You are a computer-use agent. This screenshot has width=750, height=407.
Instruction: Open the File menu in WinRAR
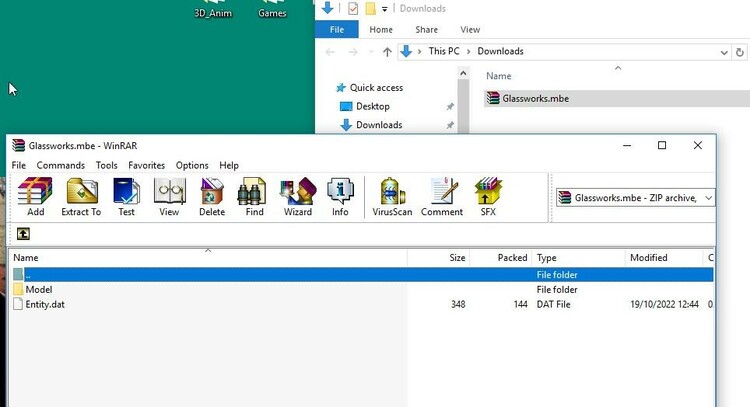(19, 165)
